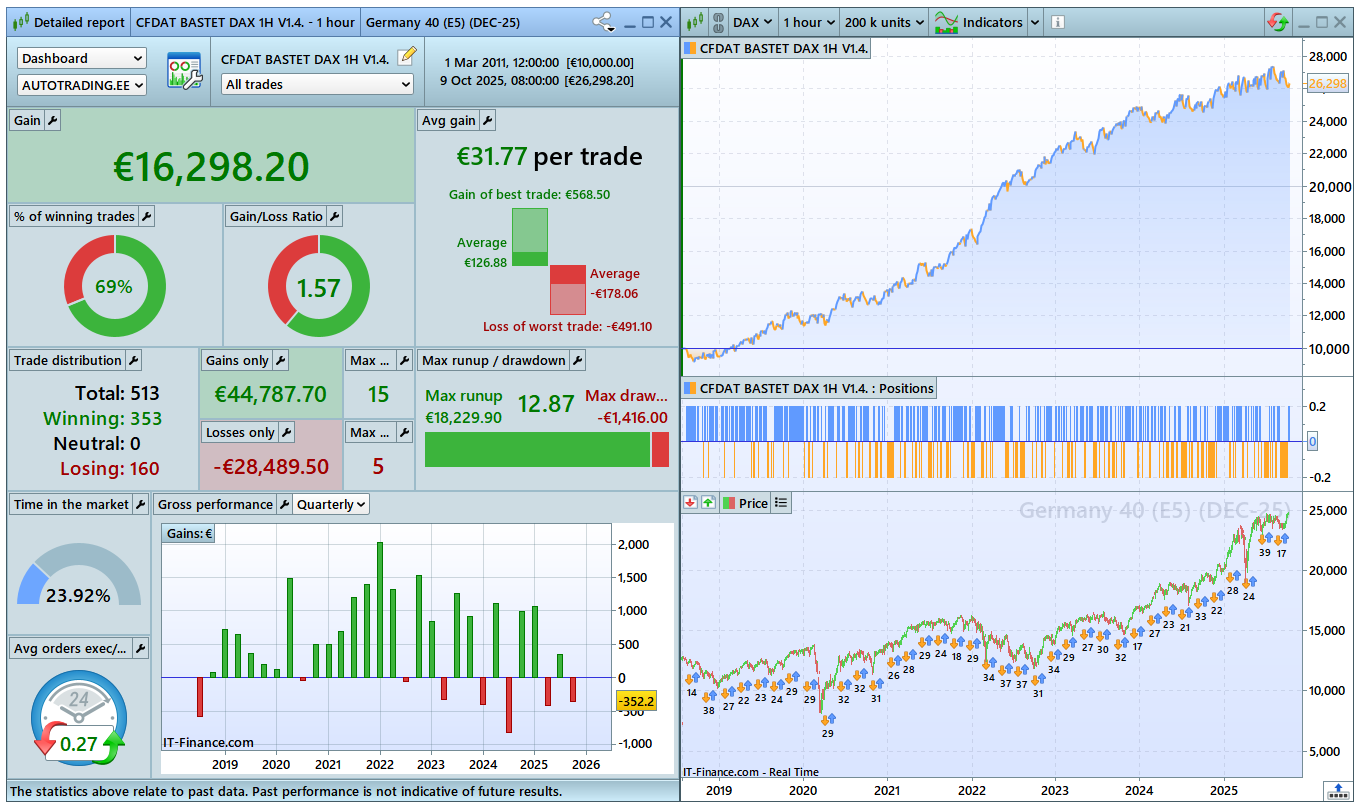
Task: Open the wrench settings for Gain widget
Action: click(x=53, y=120)
